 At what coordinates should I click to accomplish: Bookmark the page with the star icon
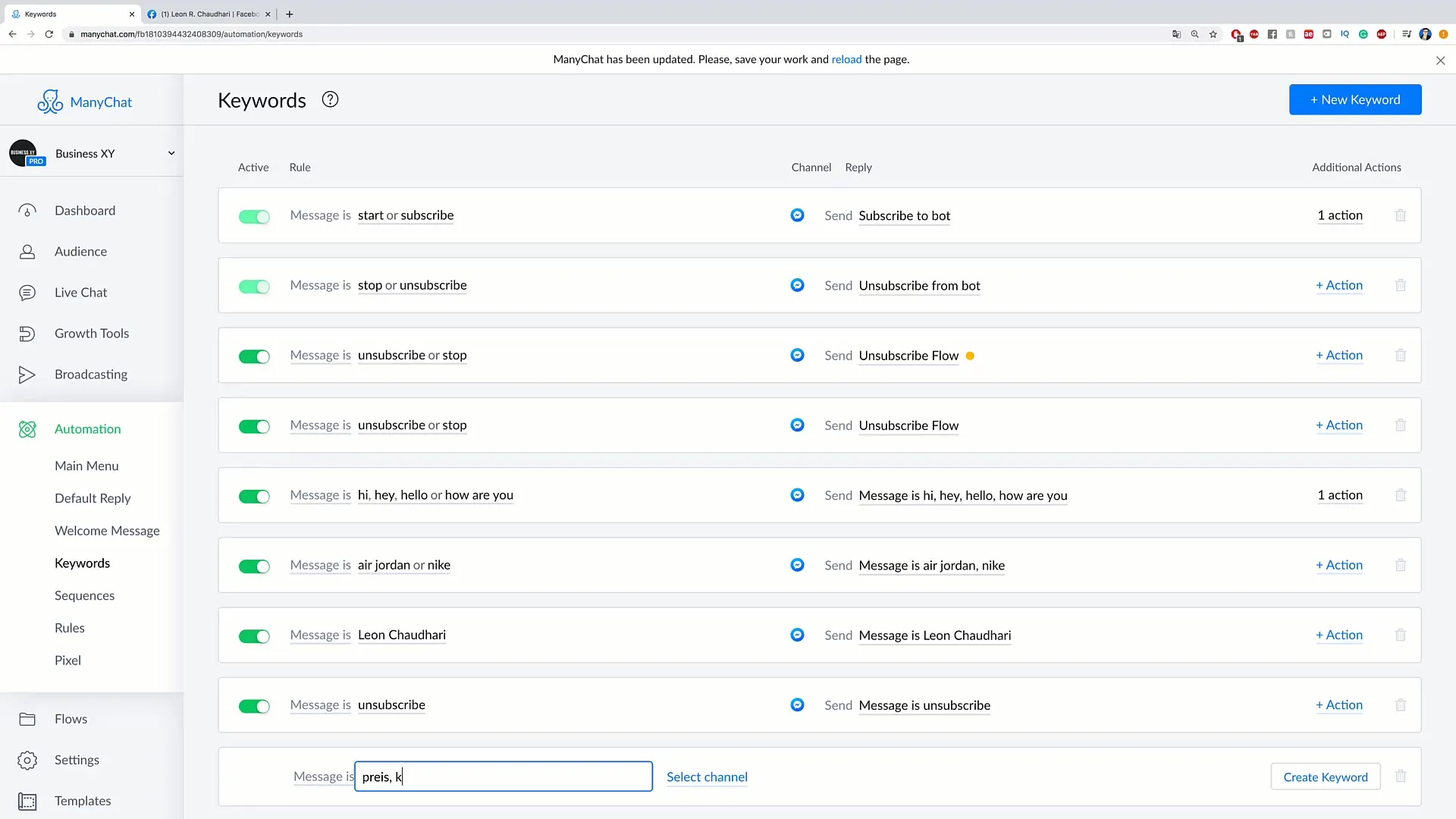click(1213, 34)
